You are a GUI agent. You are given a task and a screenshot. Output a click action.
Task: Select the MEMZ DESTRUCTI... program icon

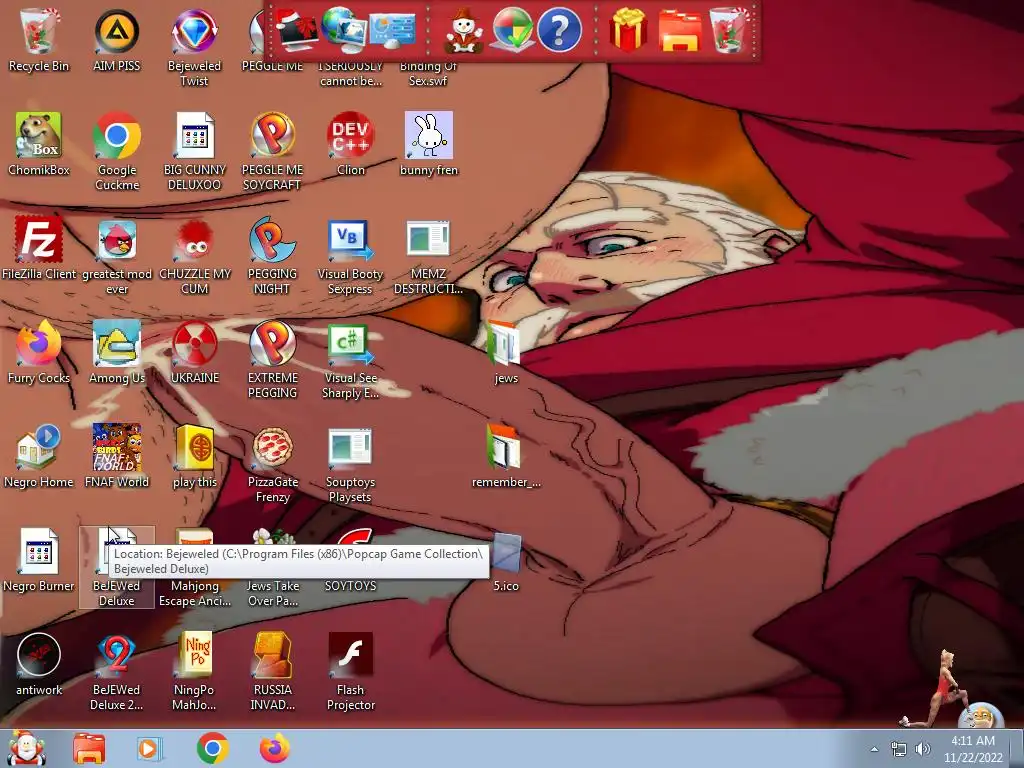[x=428, y=256]
